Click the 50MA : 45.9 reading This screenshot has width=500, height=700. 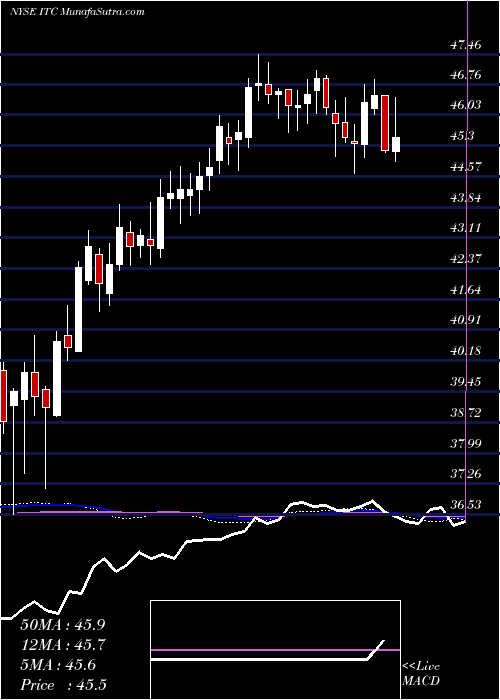point(63,625)
